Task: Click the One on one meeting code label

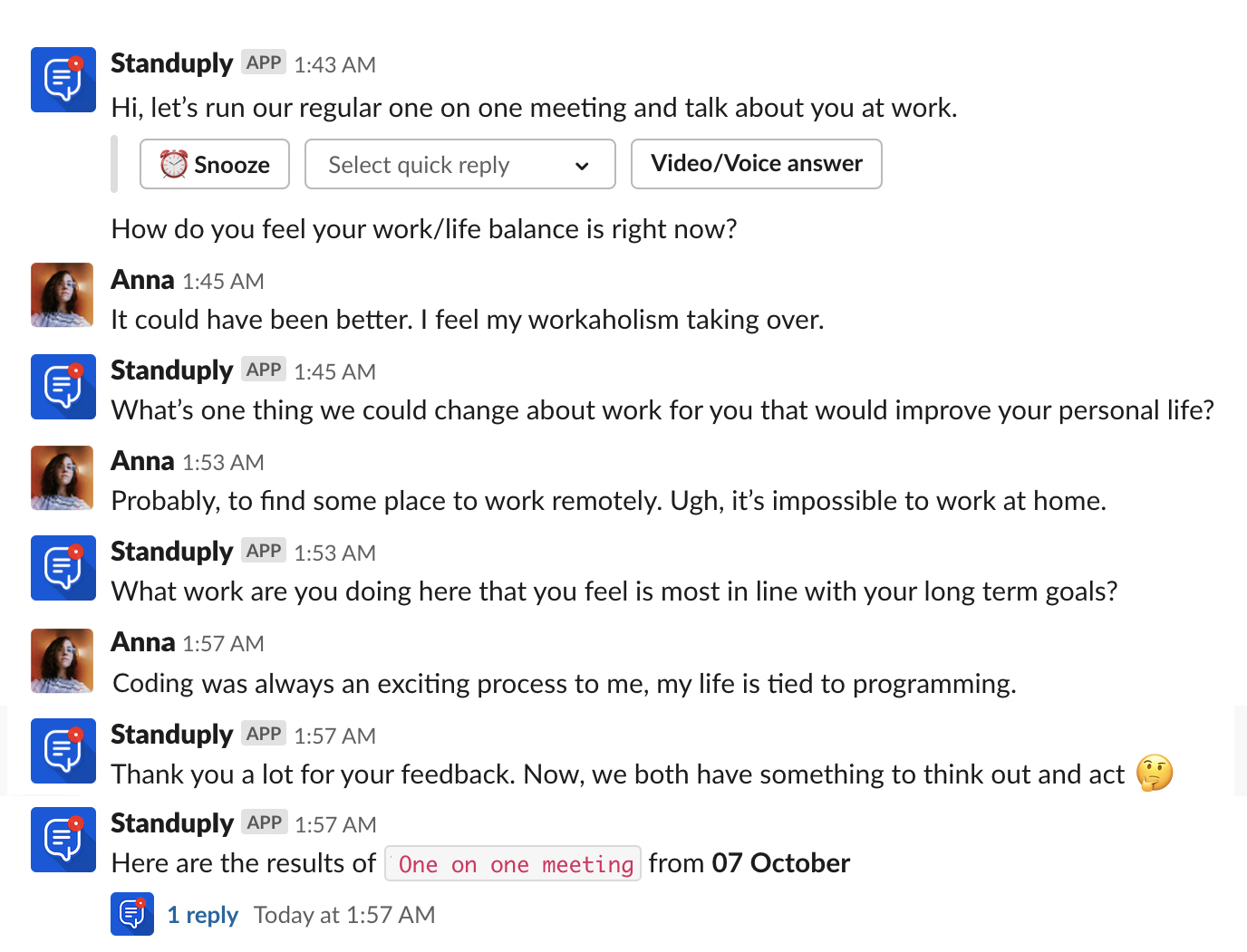Action: click(x=514, y=864)
